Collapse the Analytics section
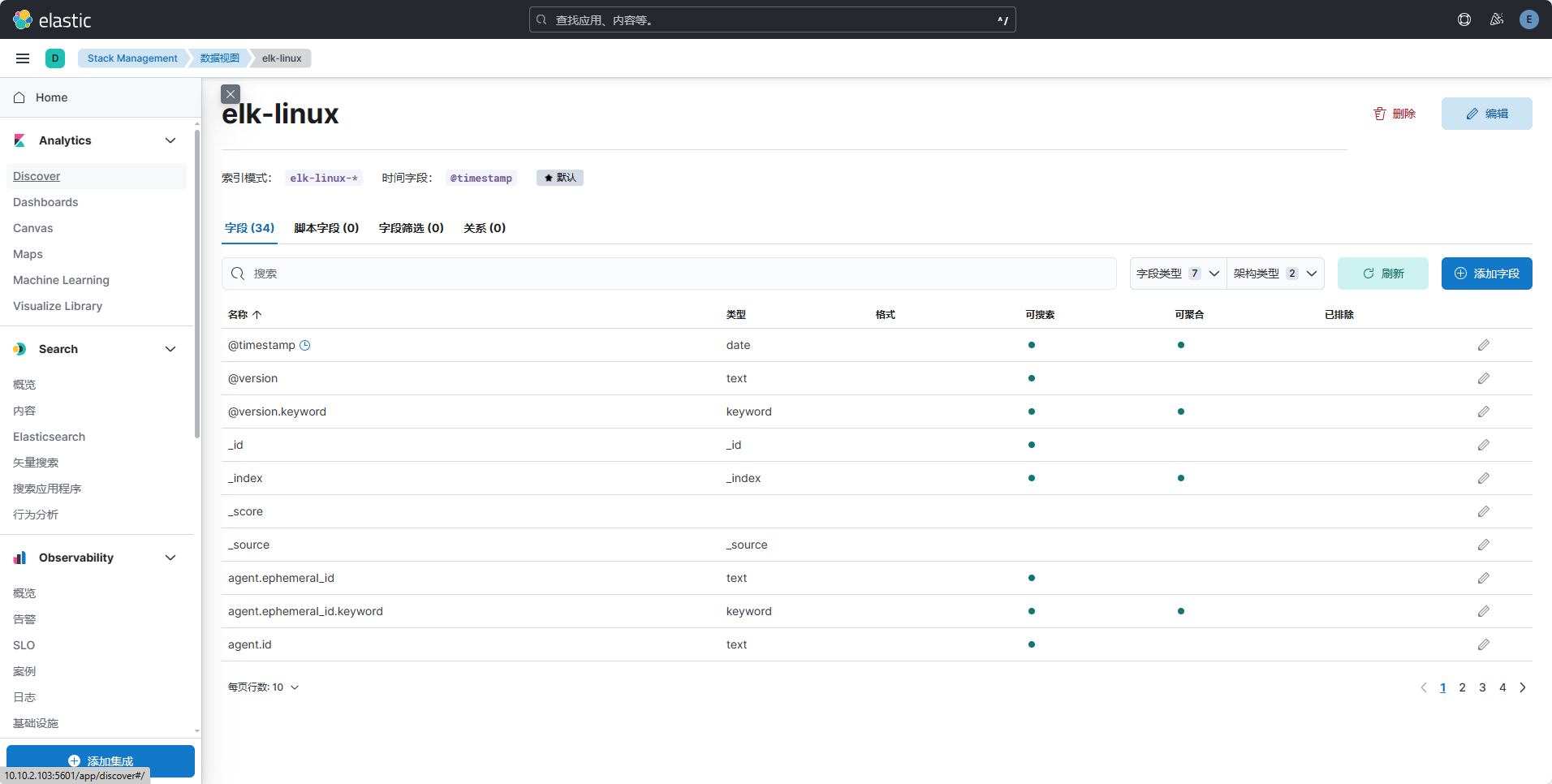 (170, 140)
